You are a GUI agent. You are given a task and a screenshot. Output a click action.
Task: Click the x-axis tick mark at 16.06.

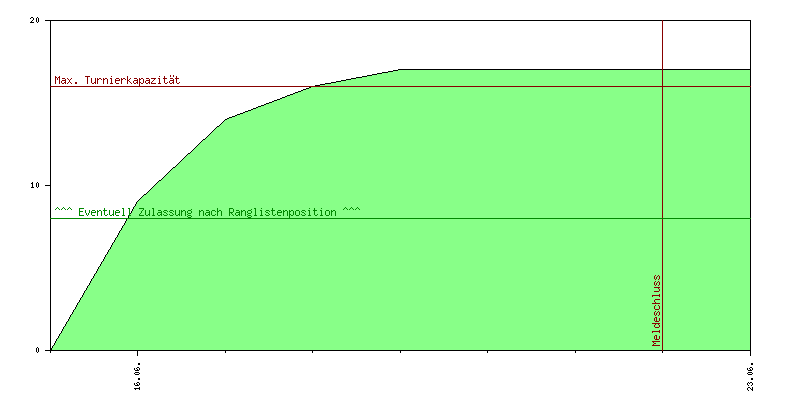click(138, 353)
